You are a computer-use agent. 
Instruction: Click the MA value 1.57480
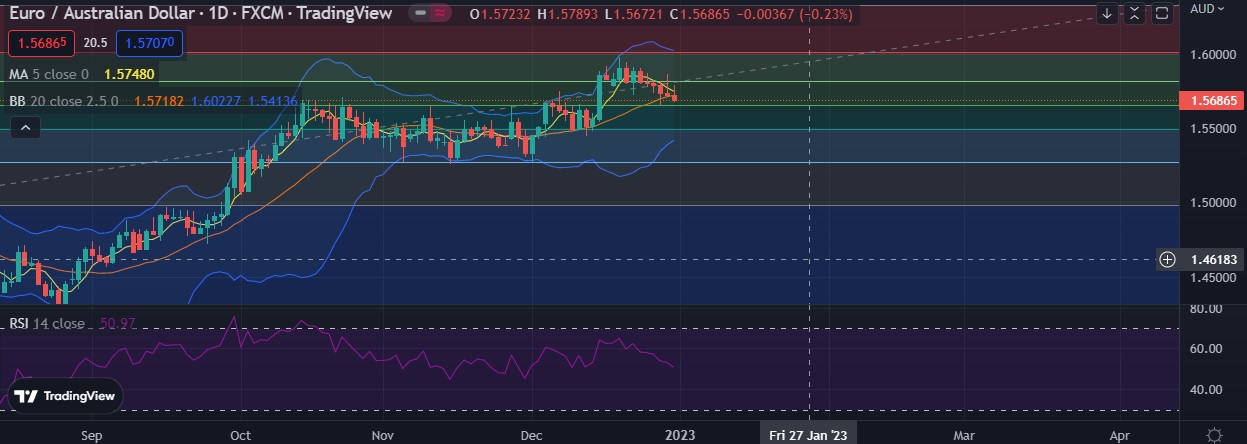click(x=129, y=74)
